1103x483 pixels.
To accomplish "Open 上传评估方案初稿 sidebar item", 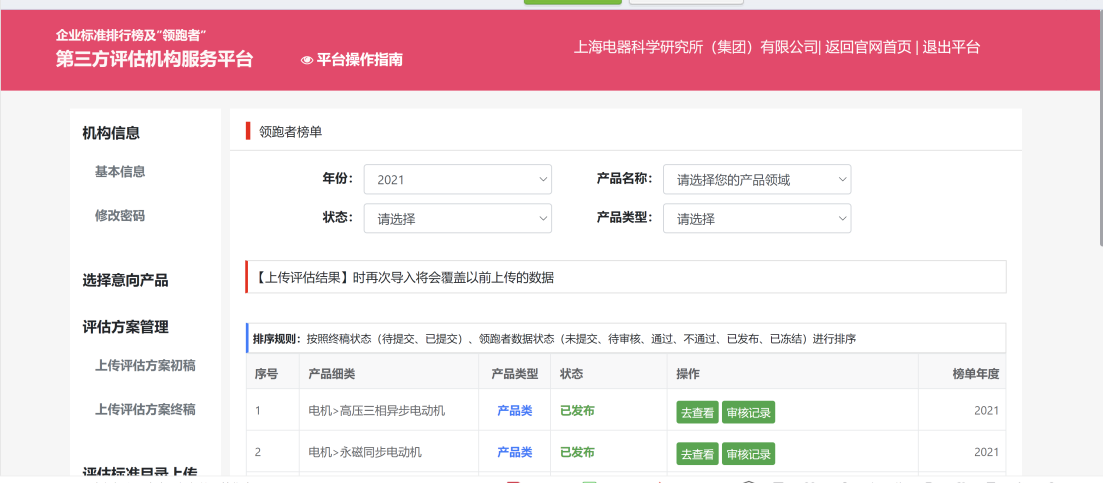I will pyautogui.click(x=145, y=366).
